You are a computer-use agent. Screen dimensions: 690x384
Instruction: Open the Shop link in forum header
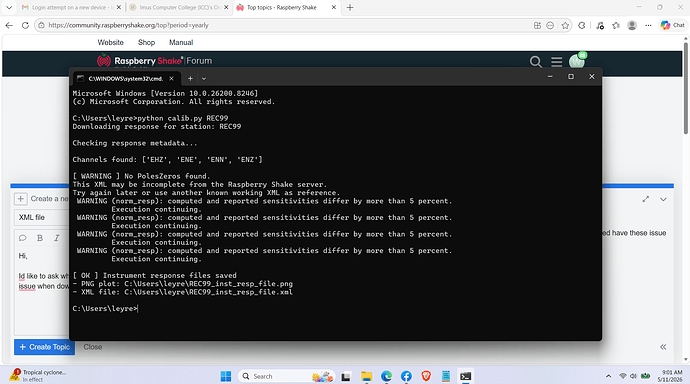147,43
